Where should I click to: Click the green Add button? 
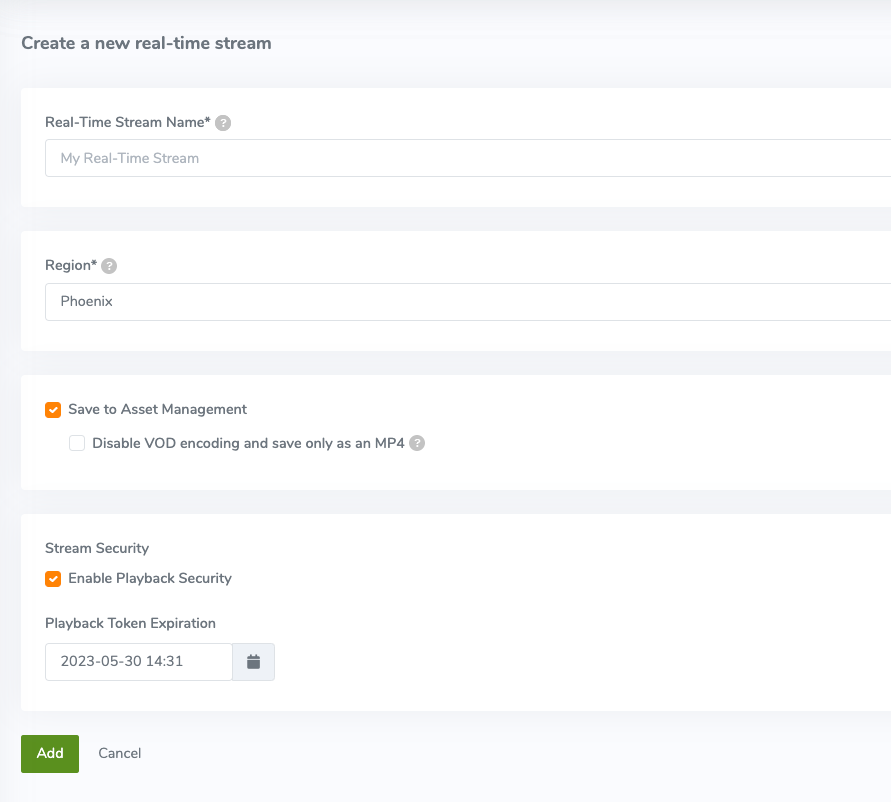50,754
